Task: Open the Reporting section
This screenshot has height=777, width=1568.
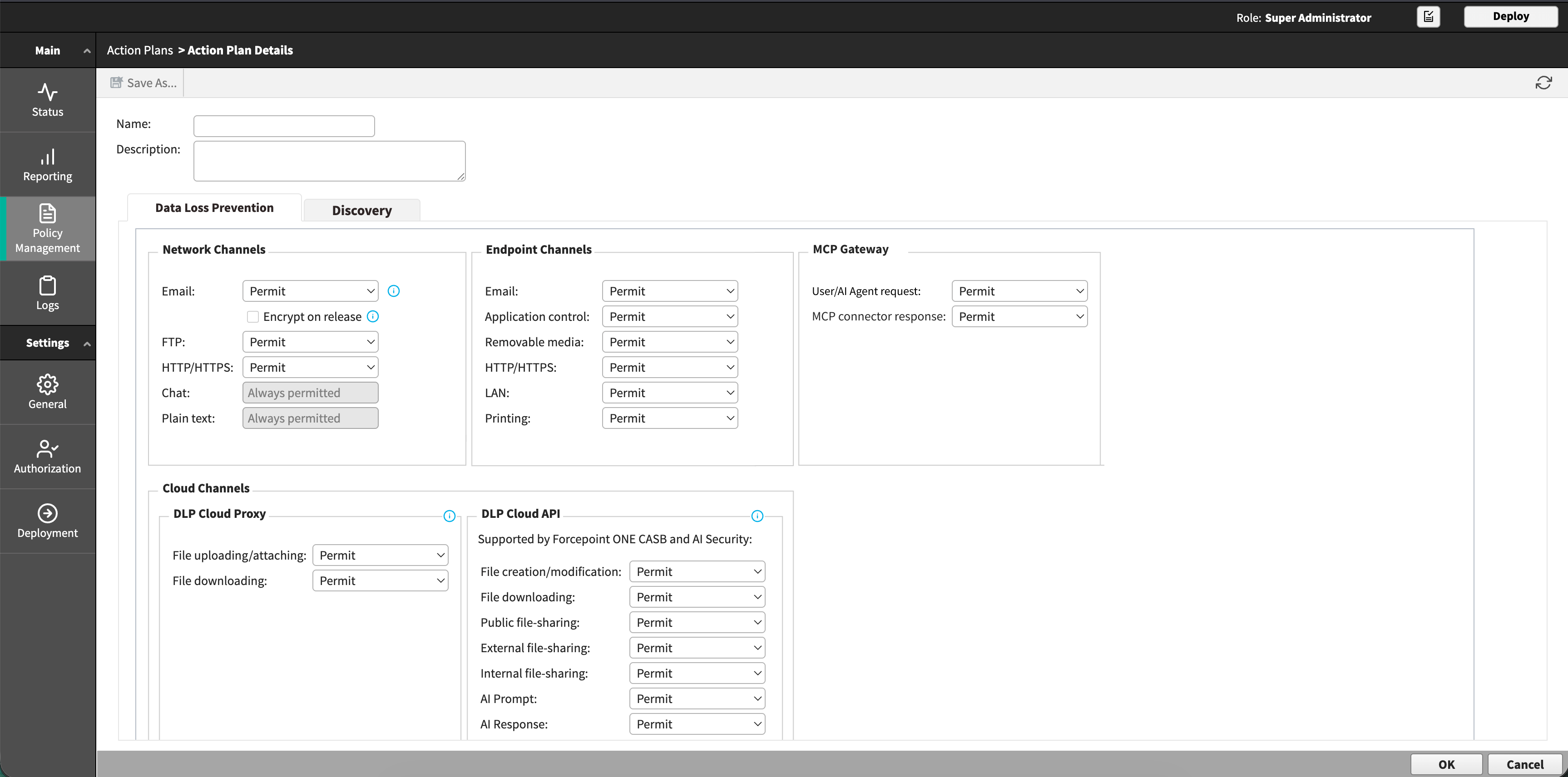Action: coord(48,165)
